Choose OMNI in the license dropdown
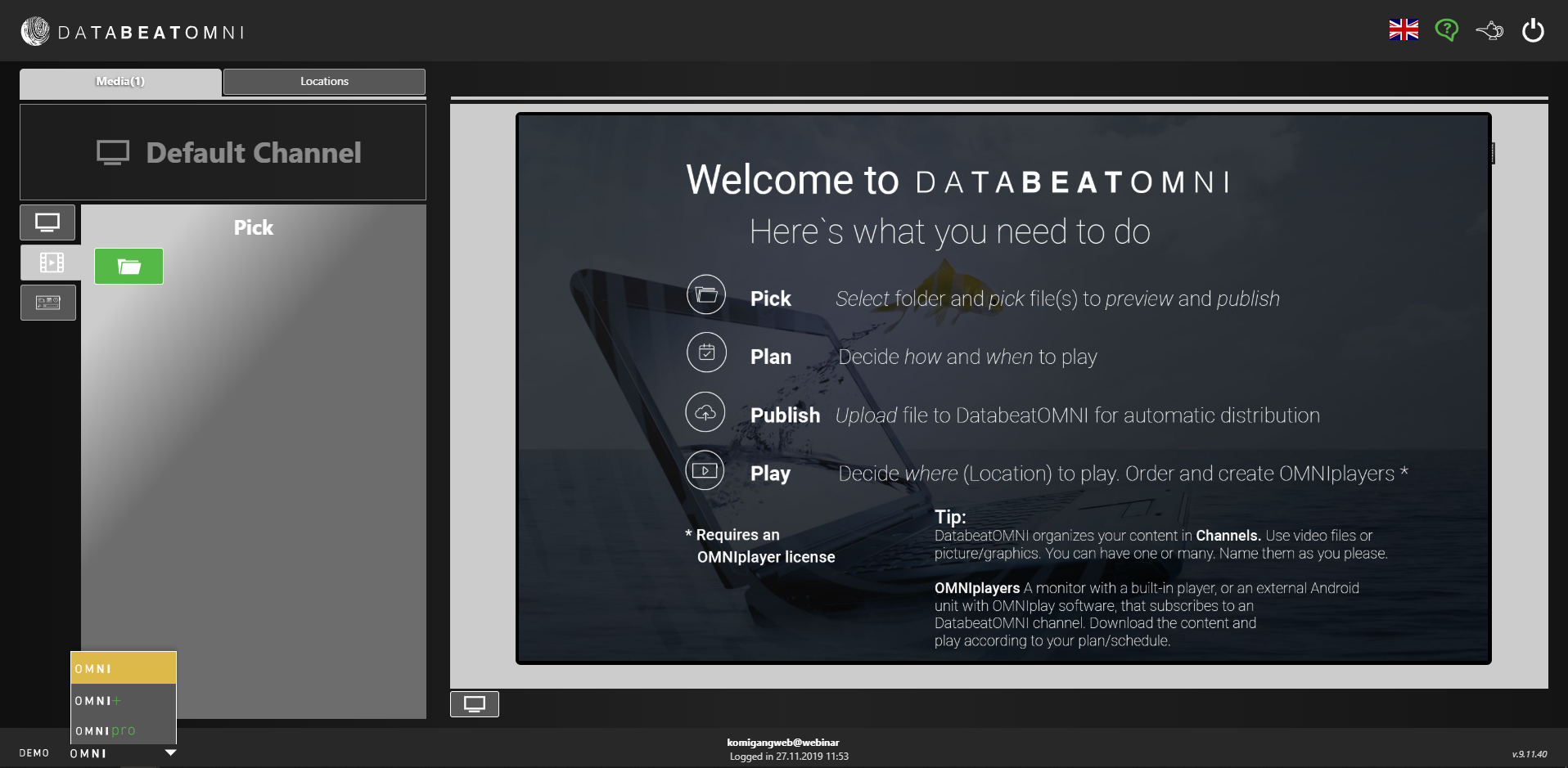The width and height of the screenshot is (1568, 768). click(x=124, y=668)
